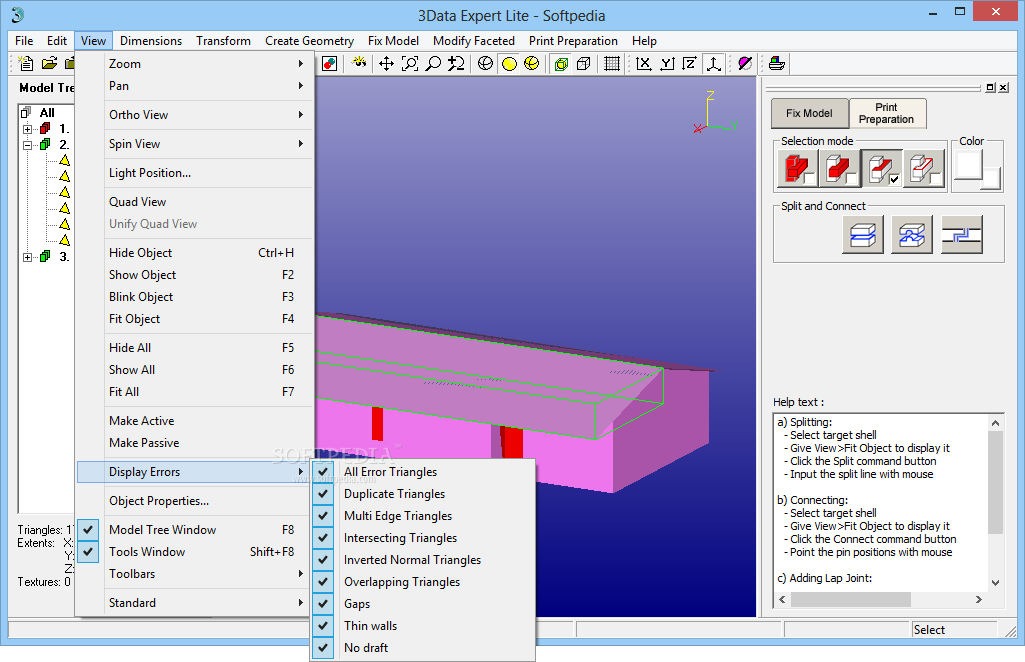This screenshot has height=662, width=1025.
Task: Click the X axis view icon
Action: point(643,63)
